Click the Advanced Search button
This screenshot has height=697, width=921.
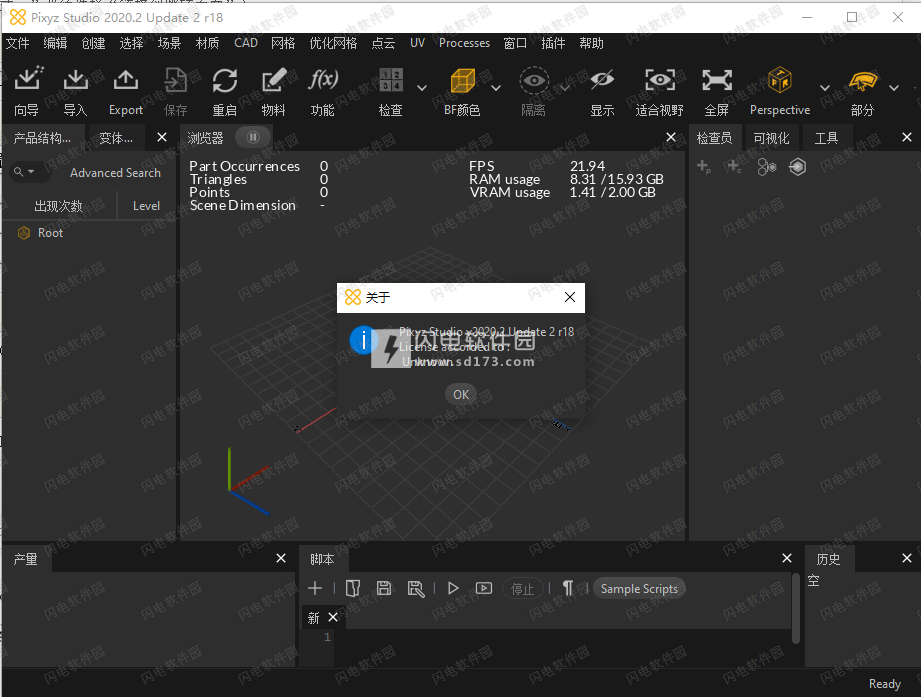pyautogui.click(x=115, y=173)
